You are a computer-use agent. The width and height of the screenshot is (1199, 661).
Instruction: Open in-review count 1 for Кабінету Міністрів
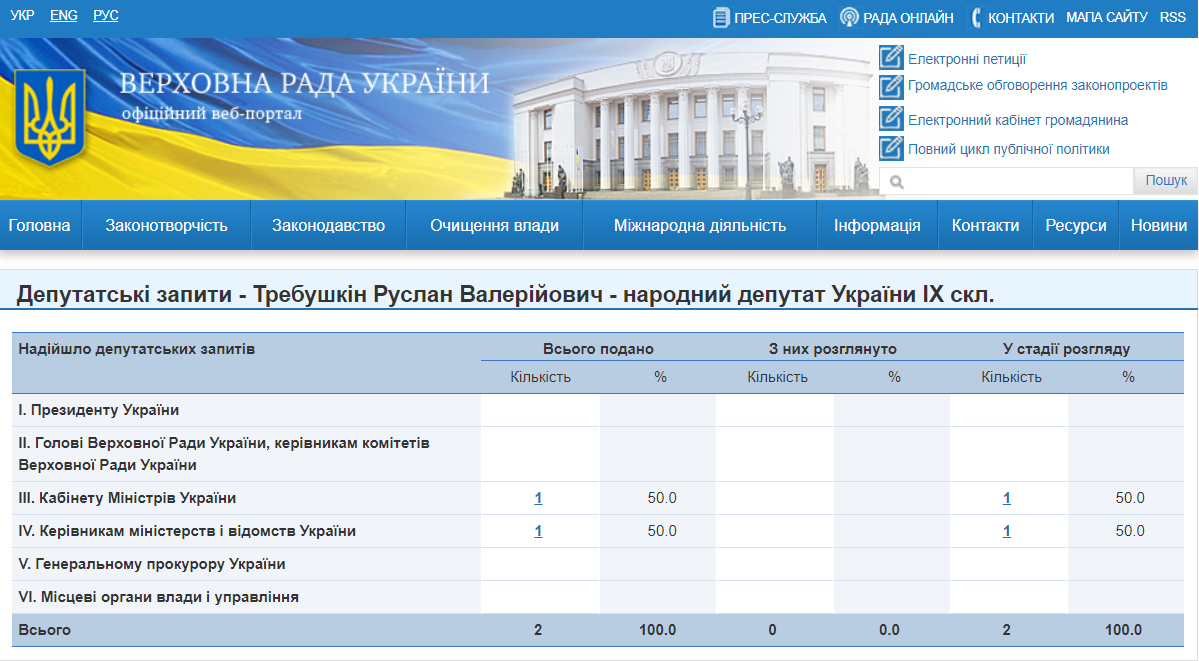pos(1006,498)
